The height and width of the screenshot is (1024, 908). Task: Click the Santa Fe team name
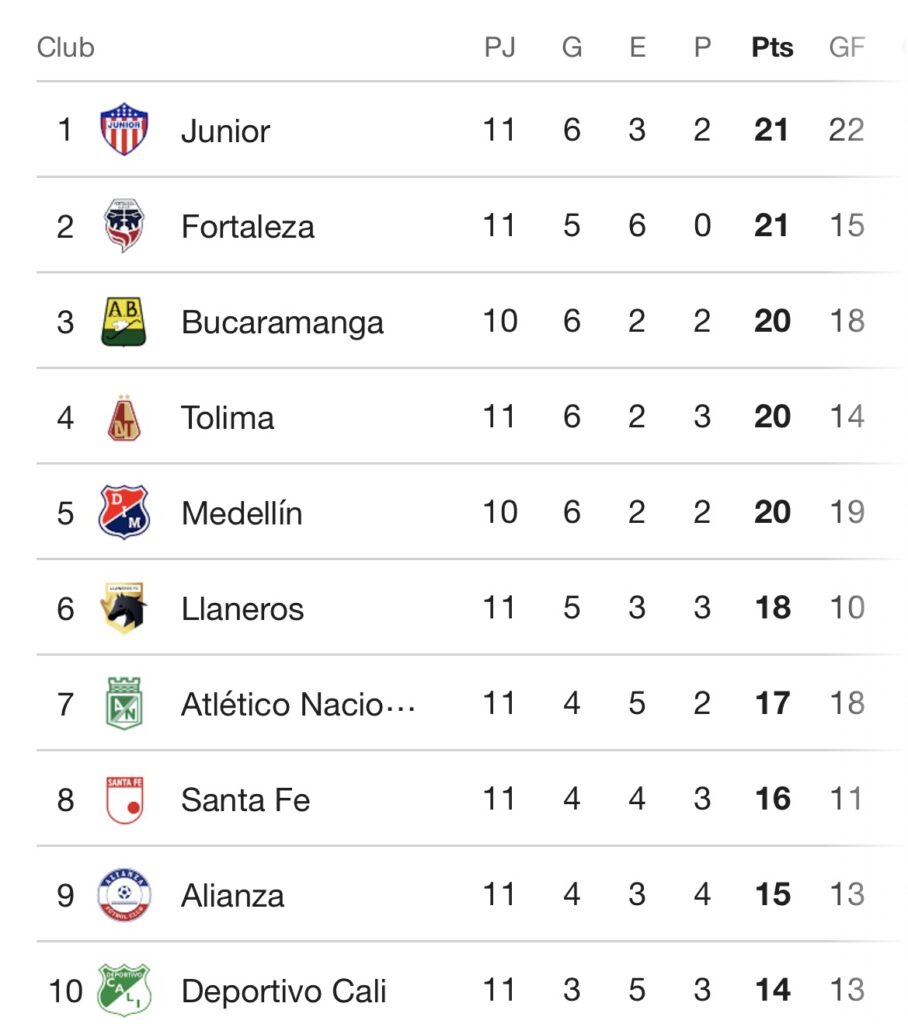[245, 799]
